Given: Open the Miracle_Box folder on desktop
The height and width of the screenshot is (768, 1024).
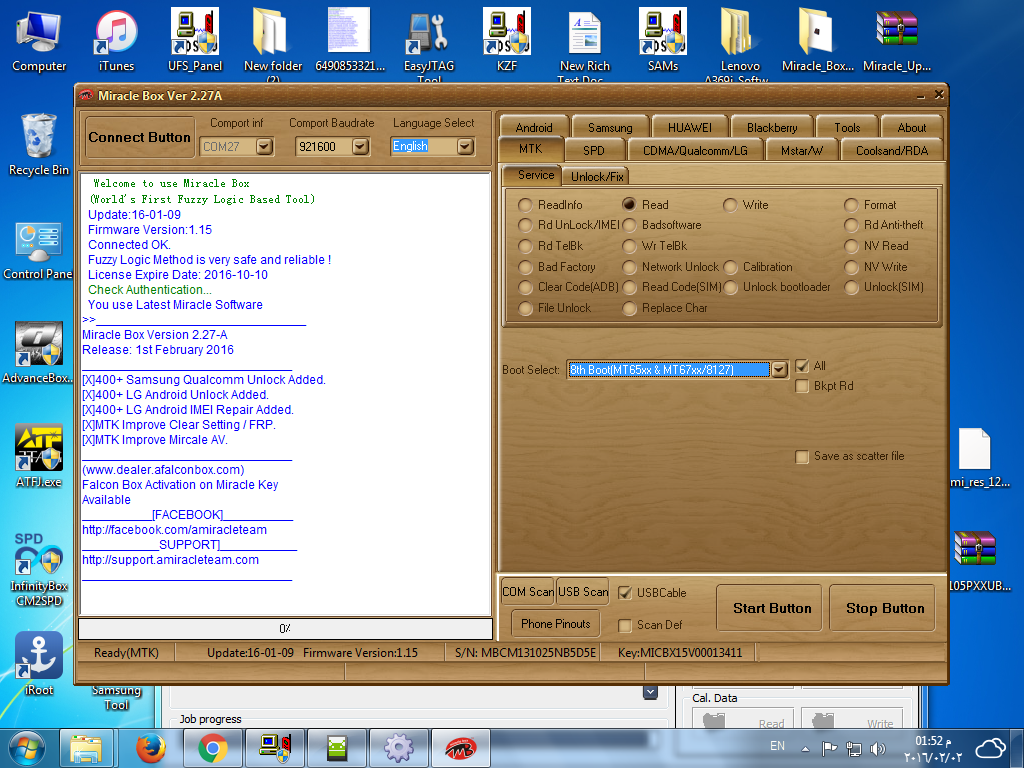Looking at the screenshot, I should point(818,40).
